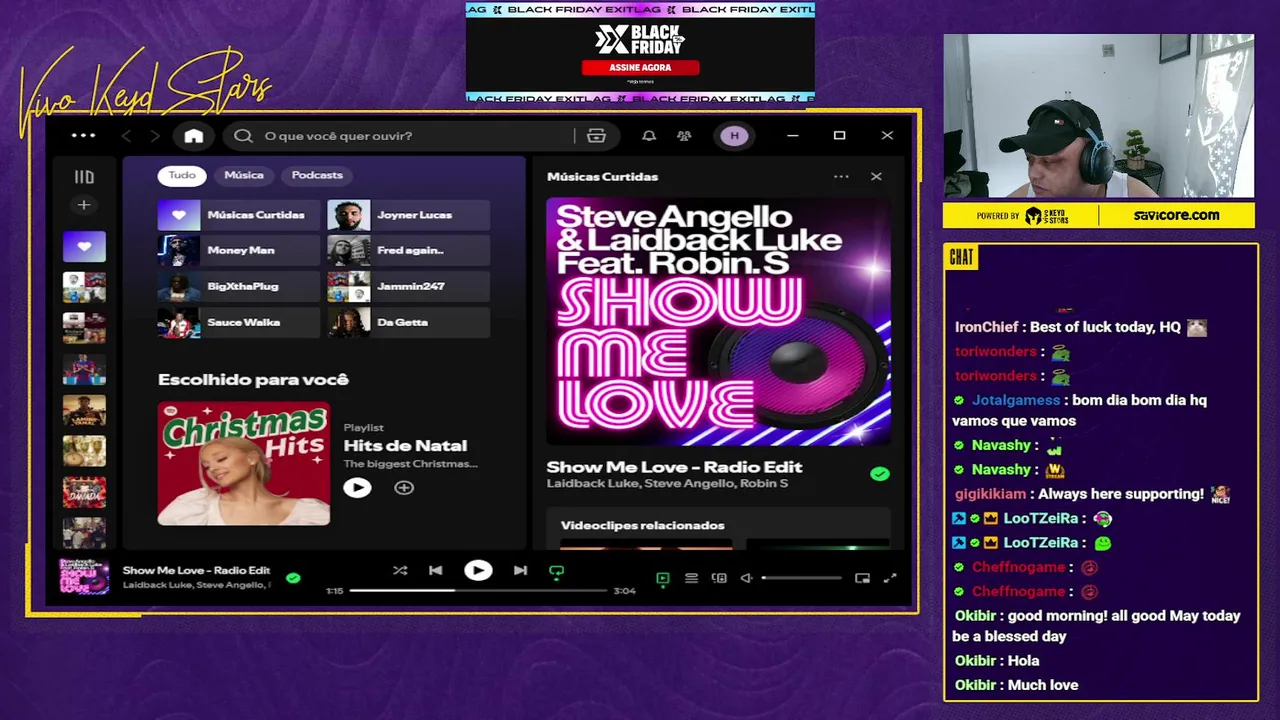Open the play queue

691,578
